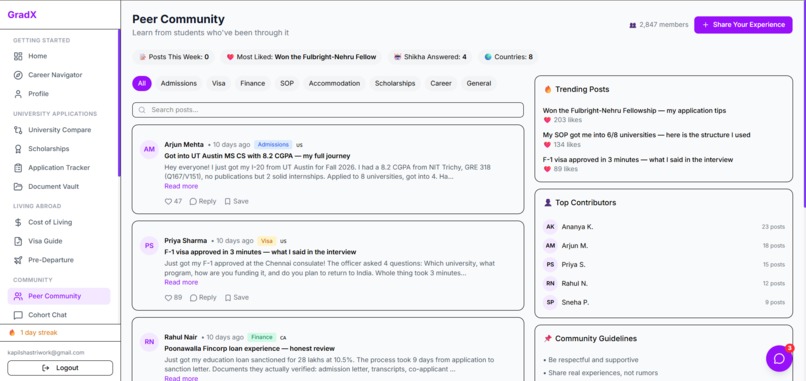
Task: Open trending Fulbright-Nehru Fellowship post
Action: [634, 111]
